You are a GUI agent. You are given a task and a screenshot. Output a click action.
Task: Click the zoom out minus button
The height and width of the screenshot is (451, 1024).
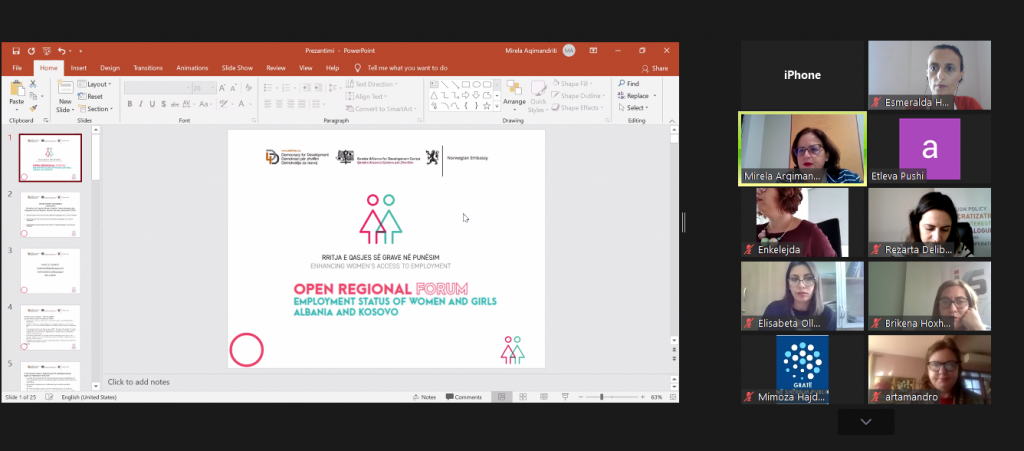(x=581, y=397)
